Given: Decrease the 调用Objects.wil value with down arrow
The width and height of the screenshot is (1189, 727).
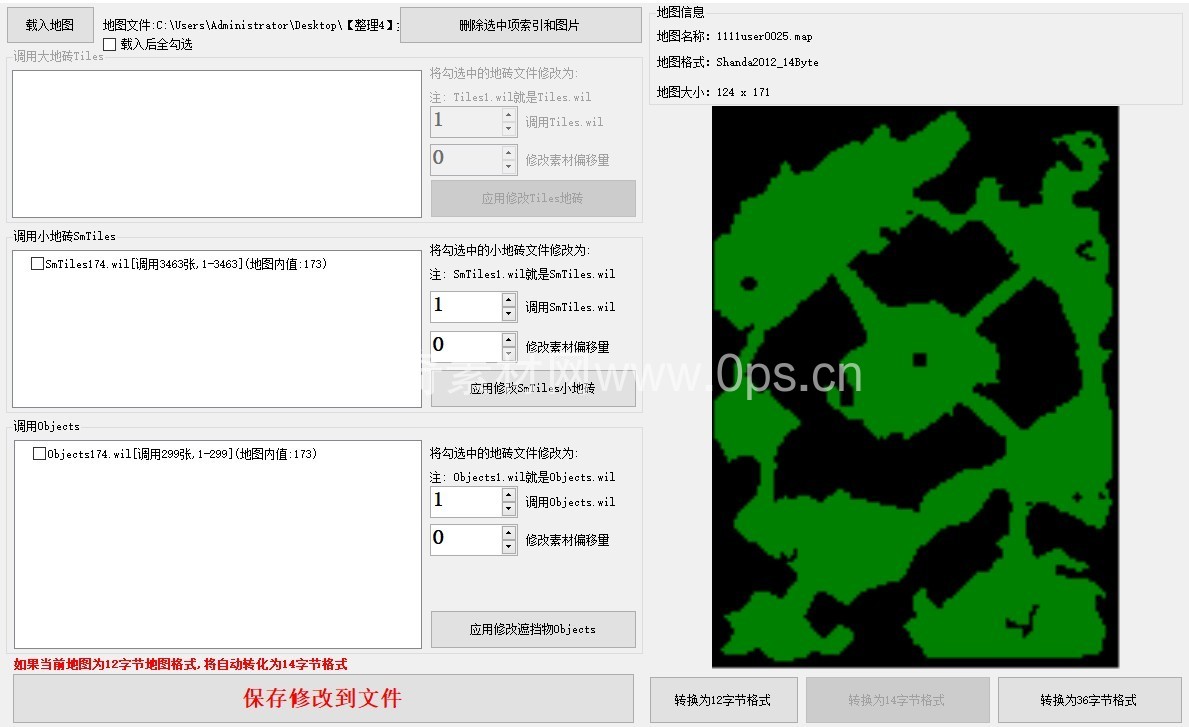Looking at the screenshot, I should [x=509, y=509].
